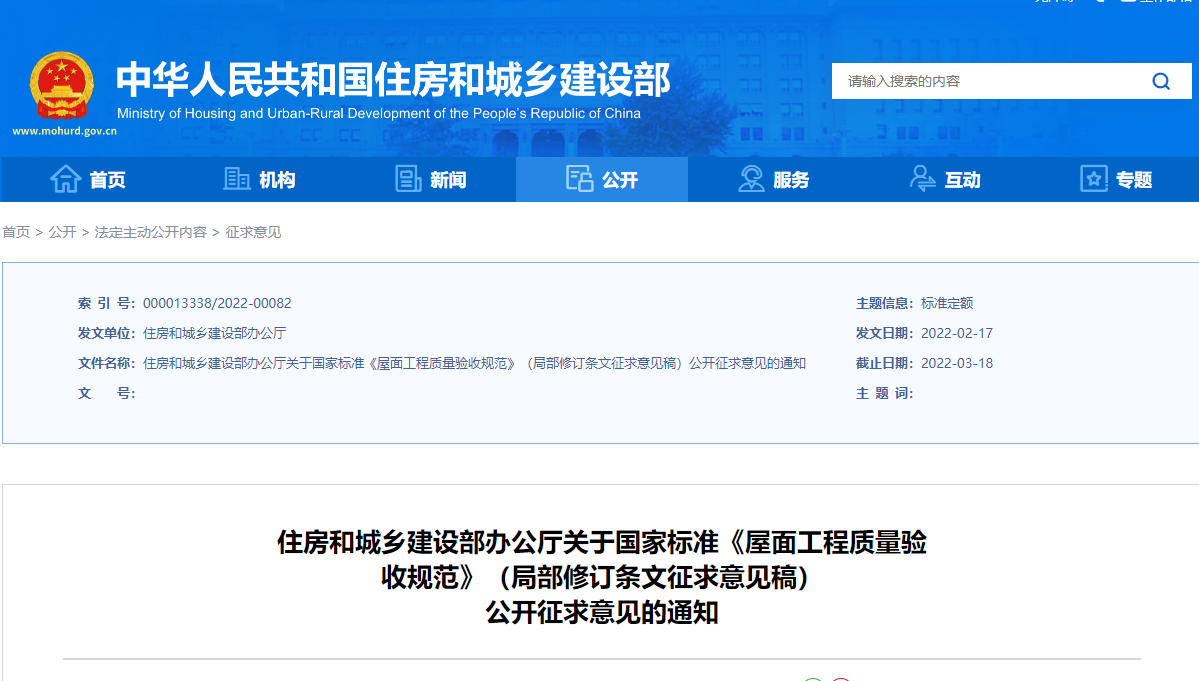Click the national emblem logo
This screenshot has height=681, width=1199.
pos(62,85)
